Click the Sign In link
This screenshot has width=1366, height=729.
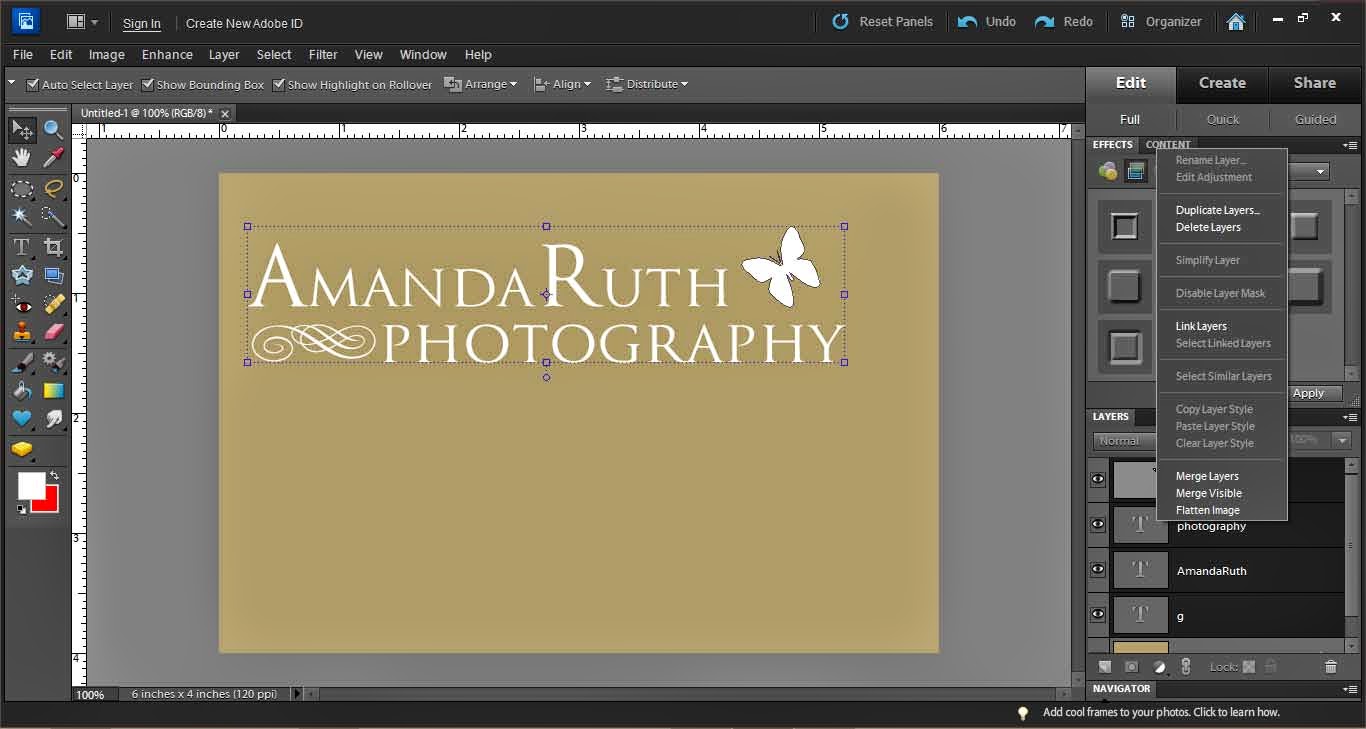141,23
